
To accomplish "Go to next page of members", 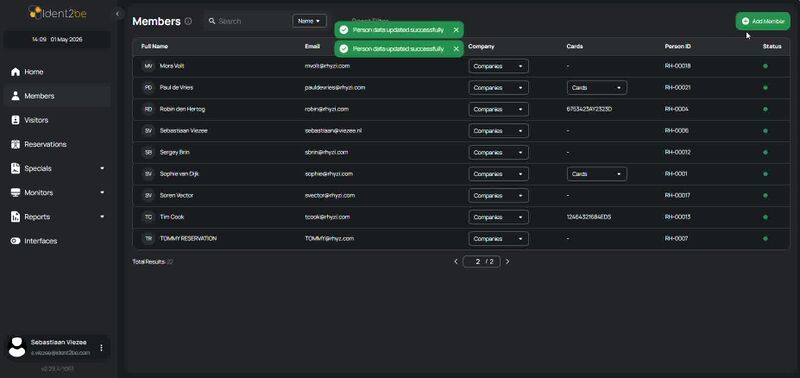I will point(507,262).
